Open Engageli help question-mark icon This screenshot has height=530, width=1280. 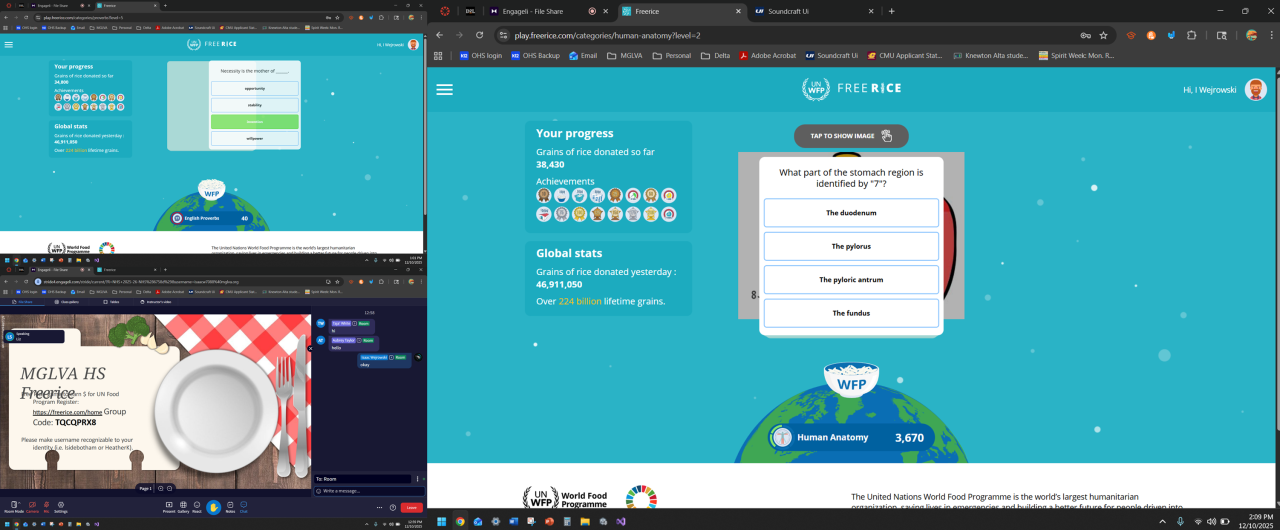click(x=393, y=507)
